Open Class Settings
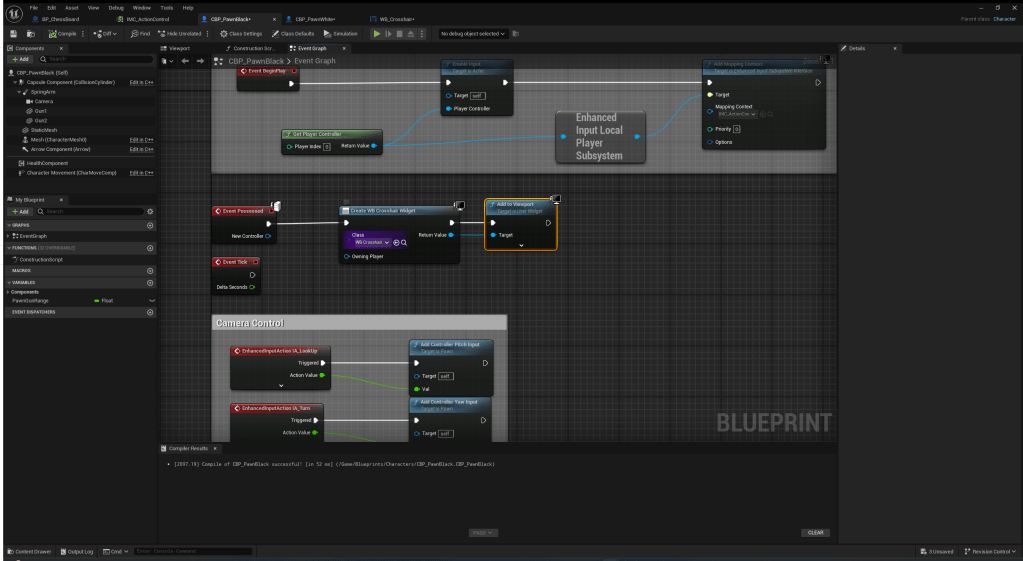 click(x=241, y=34)
